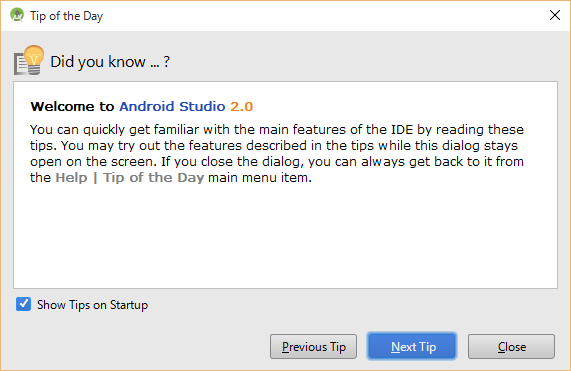
Task: Dismiss the dialog using the Close button
Action: coord(511,346)
